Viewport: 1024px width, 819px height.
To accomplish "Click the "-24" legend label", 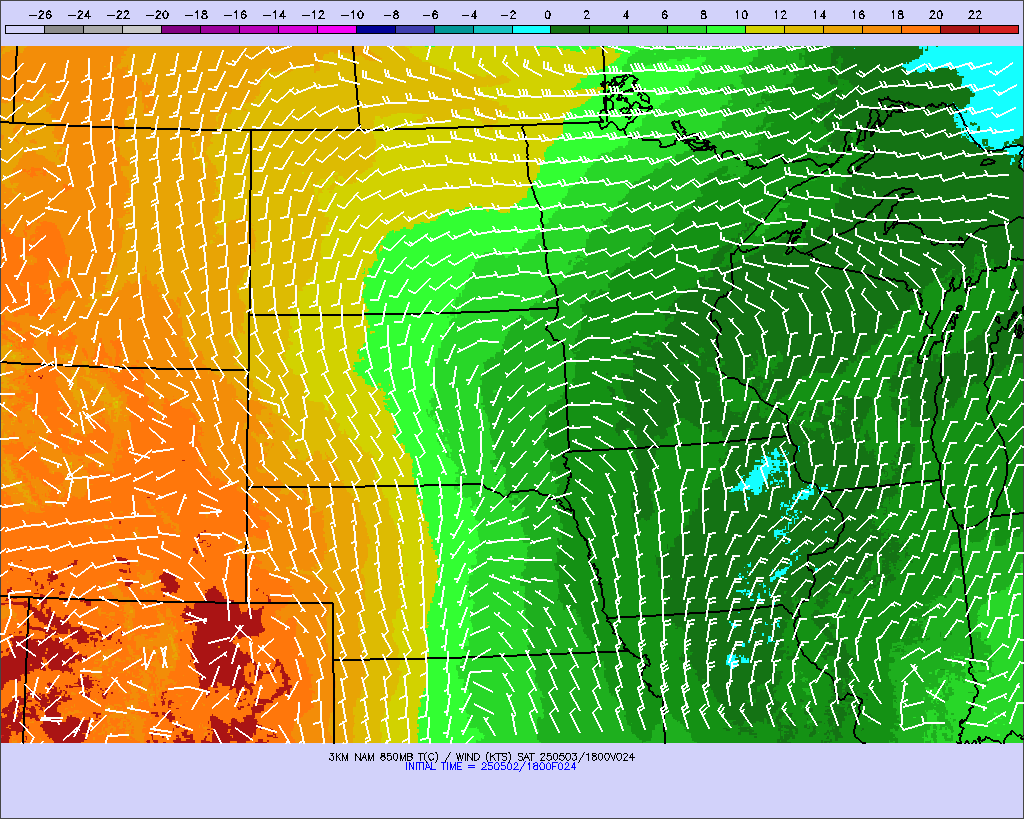I will click(80, 14).
